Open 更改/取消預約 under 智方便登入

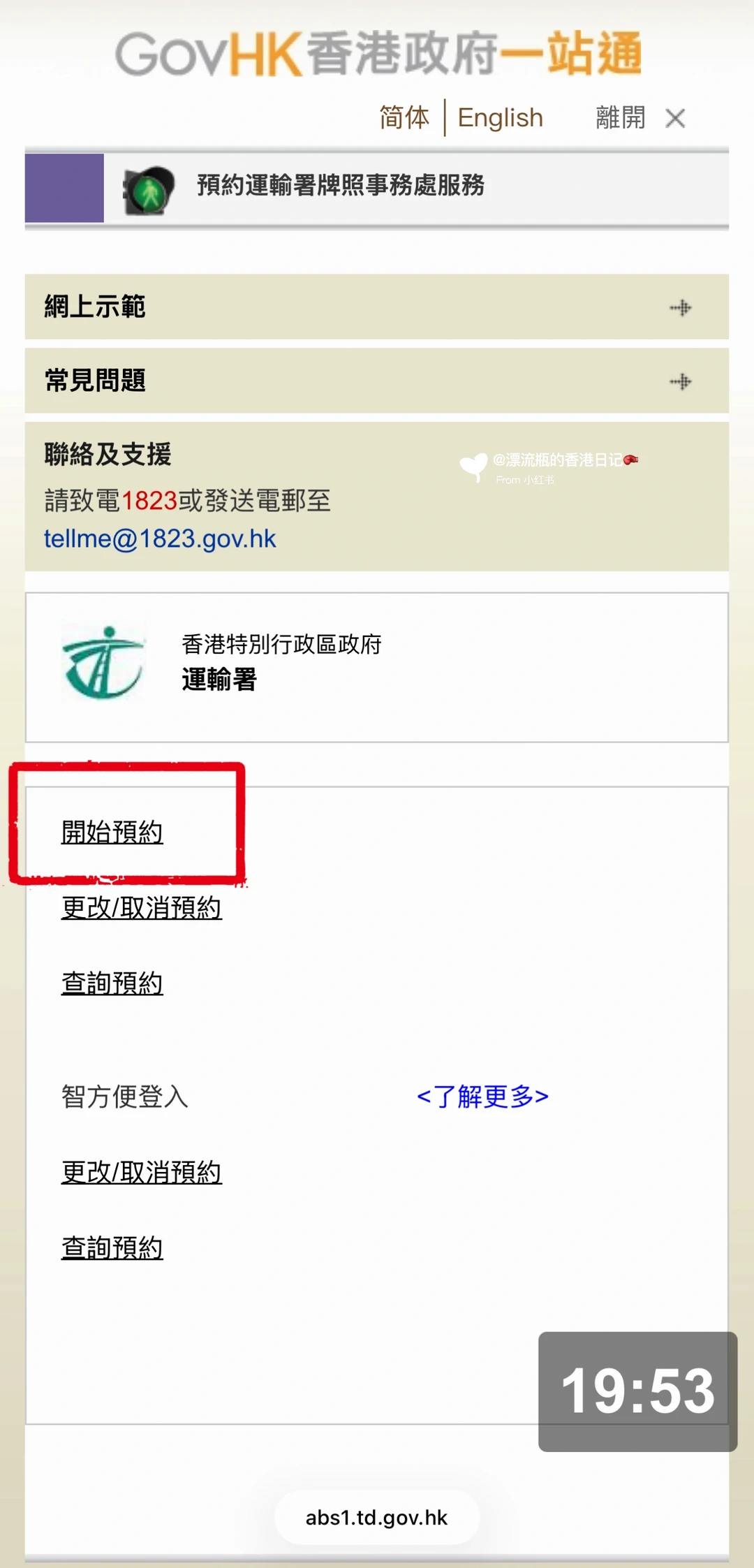coord(142,1172)
